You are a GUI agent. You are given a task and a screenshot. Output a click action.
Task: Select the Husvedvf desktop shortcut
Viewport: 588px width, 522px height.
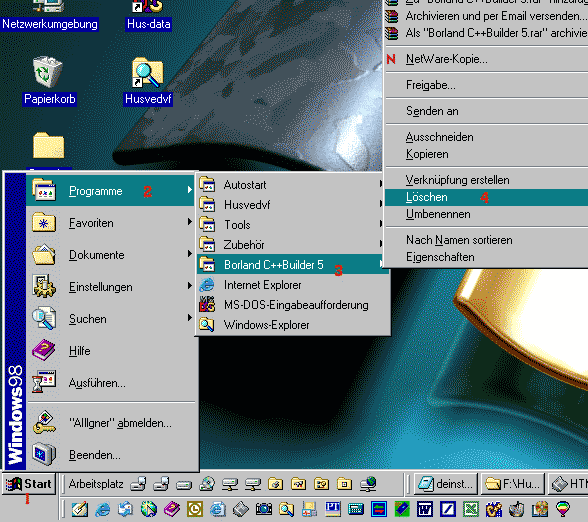tap(148, 81)
